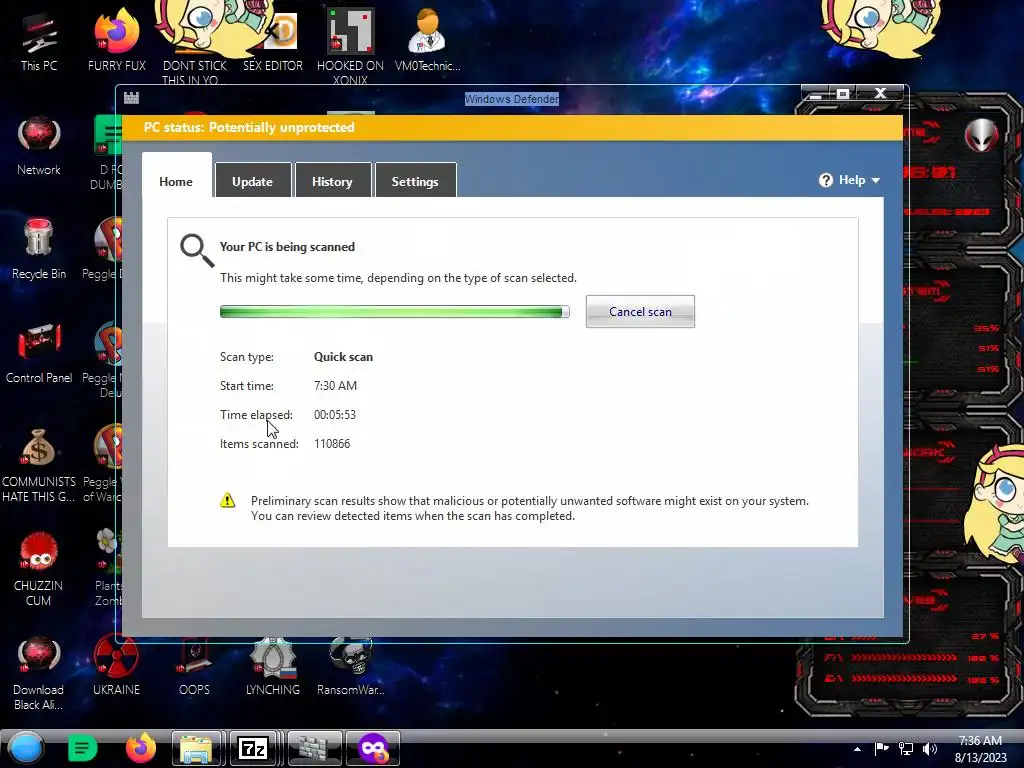Open the LYNCHING desktop shortcut
Screen dimensions: 1024x768
(x=273, y=665)
